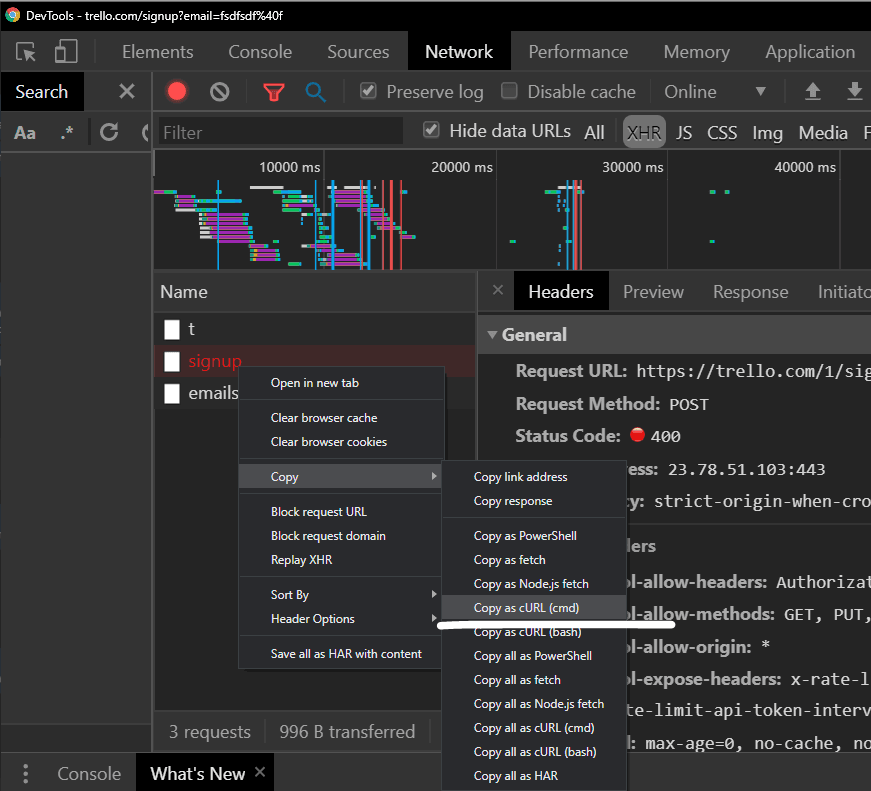The height and width of the screenshot is (791, 871).
Task: Open the Application tab
Action: [x=810, y=52]
